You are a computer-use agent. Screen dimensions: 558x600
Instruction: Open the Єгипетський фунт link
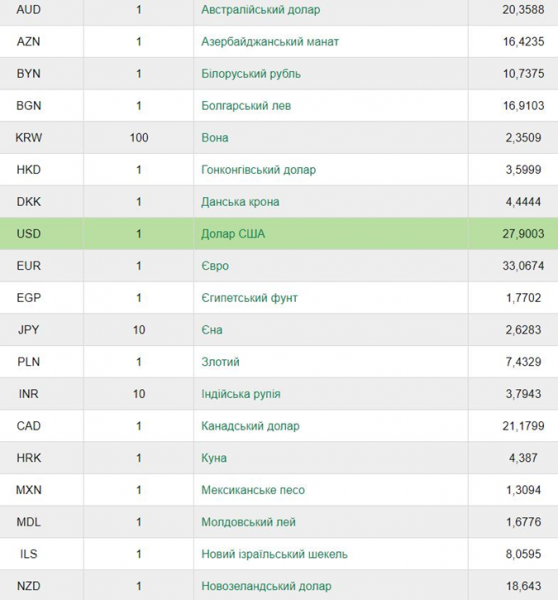[250, 298]
